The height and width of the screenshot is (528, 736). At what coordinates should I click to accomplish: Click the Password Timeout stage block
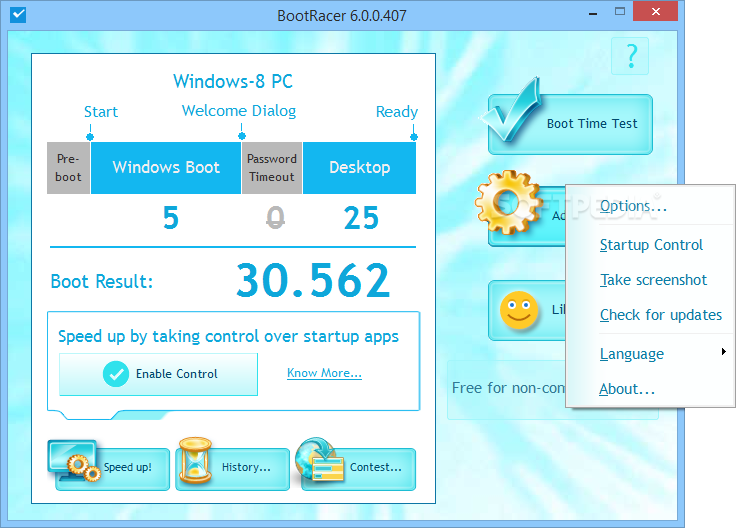click(x=272, y=168)
